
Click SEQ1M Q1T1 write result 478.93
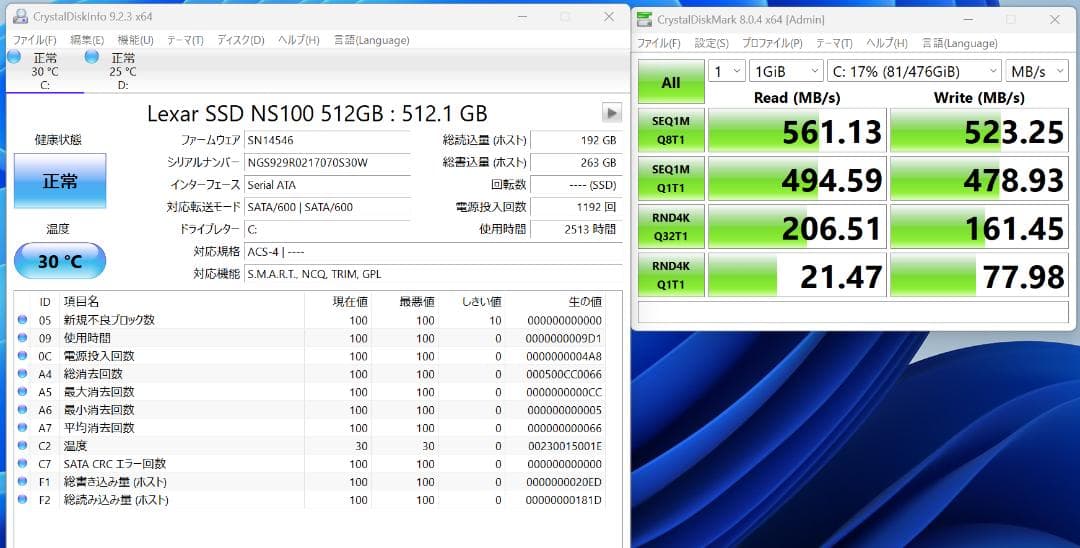979,179
